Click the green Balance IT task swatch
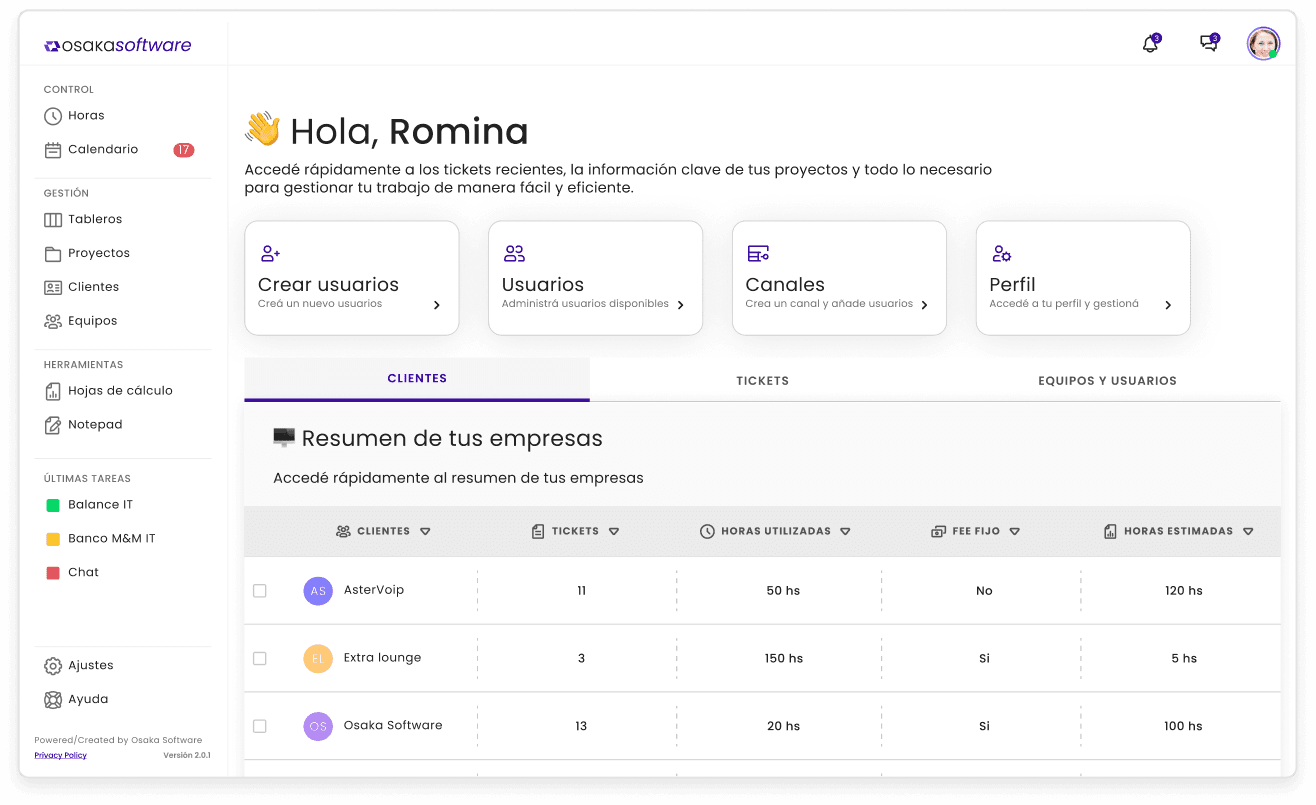Viewport: 1316px width, 805px height. (53, 505)
